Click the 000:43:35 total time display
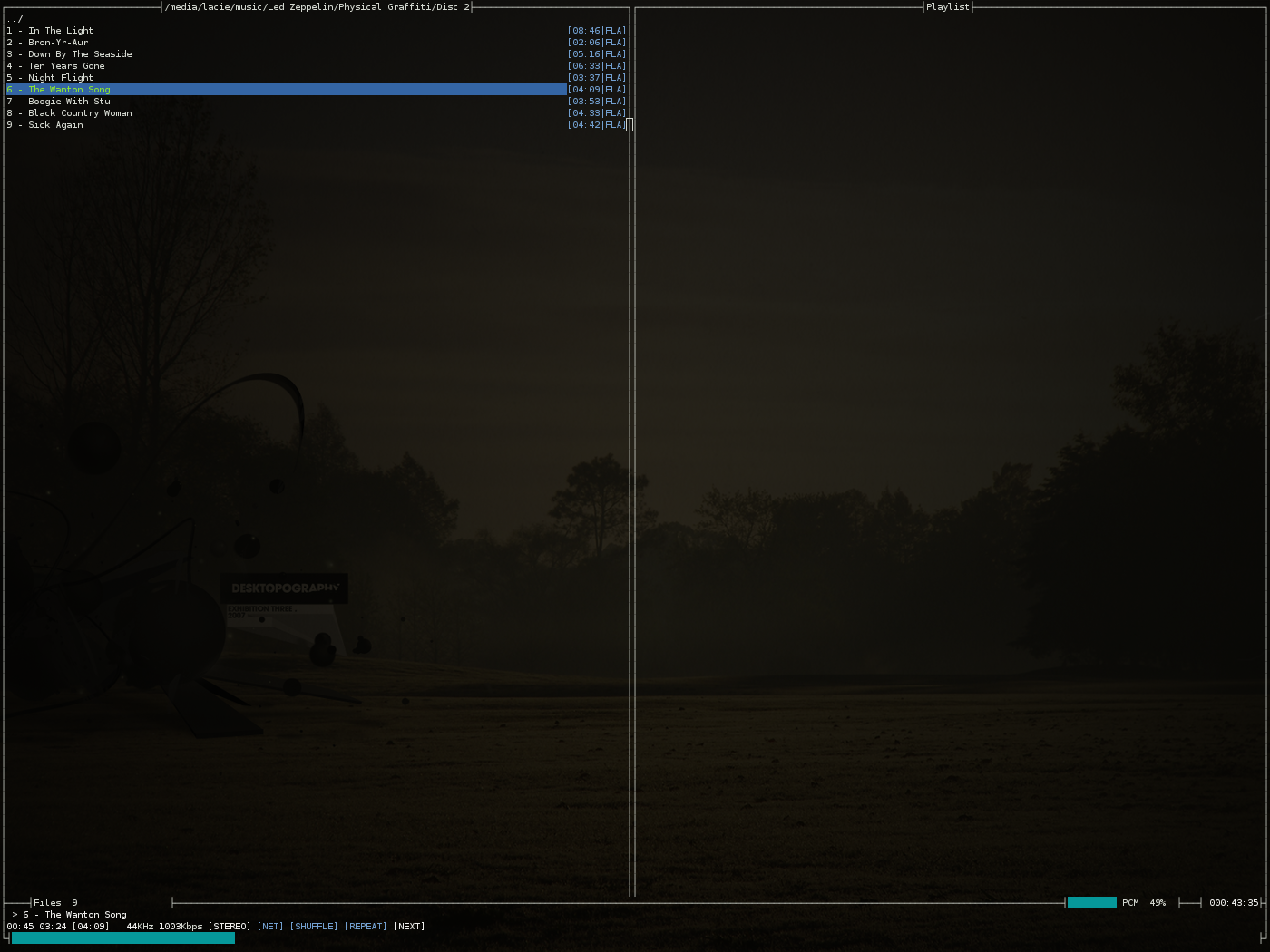 [1234, 903]
